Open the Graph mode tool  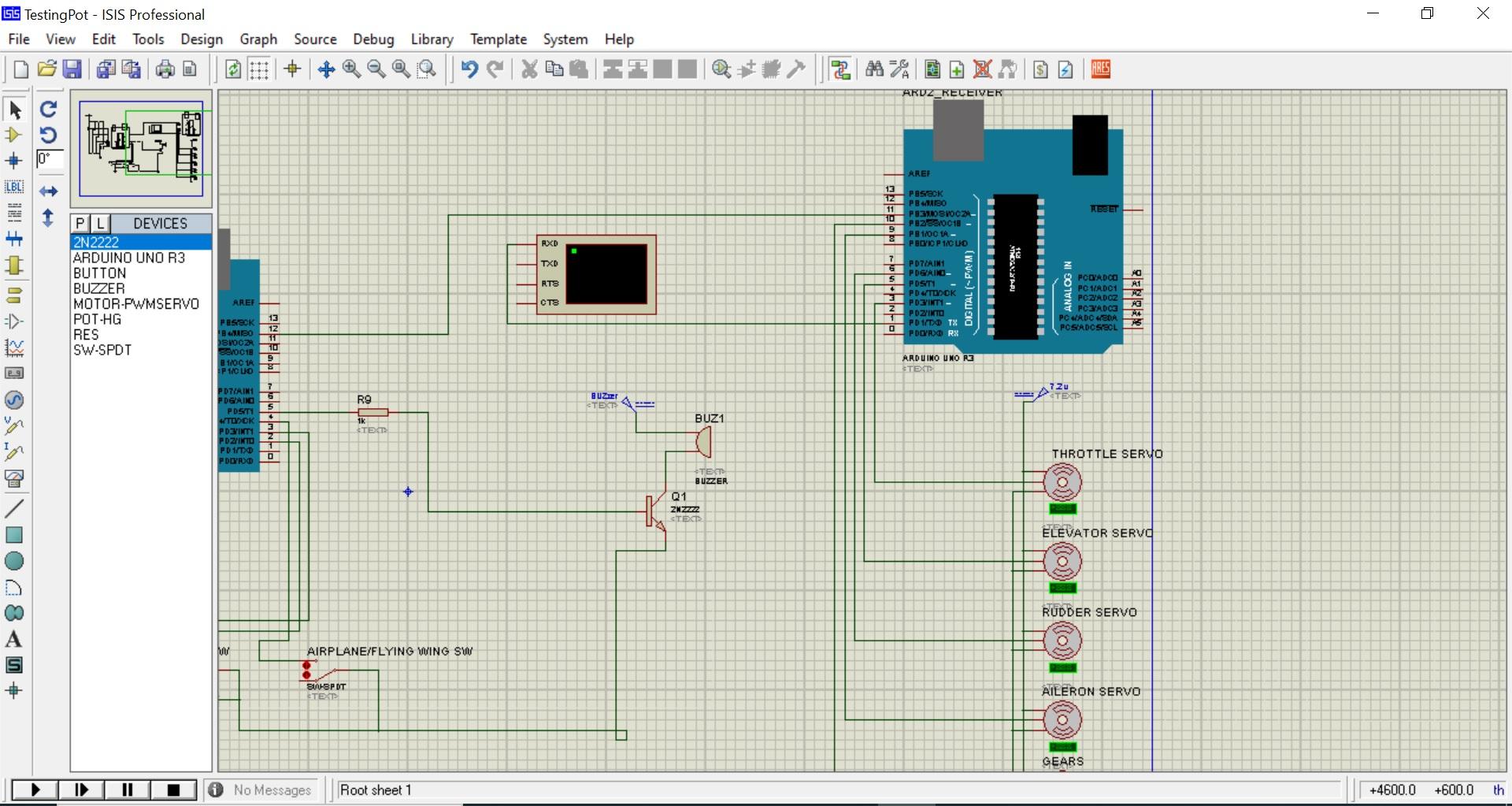click(x=14, y=347)
